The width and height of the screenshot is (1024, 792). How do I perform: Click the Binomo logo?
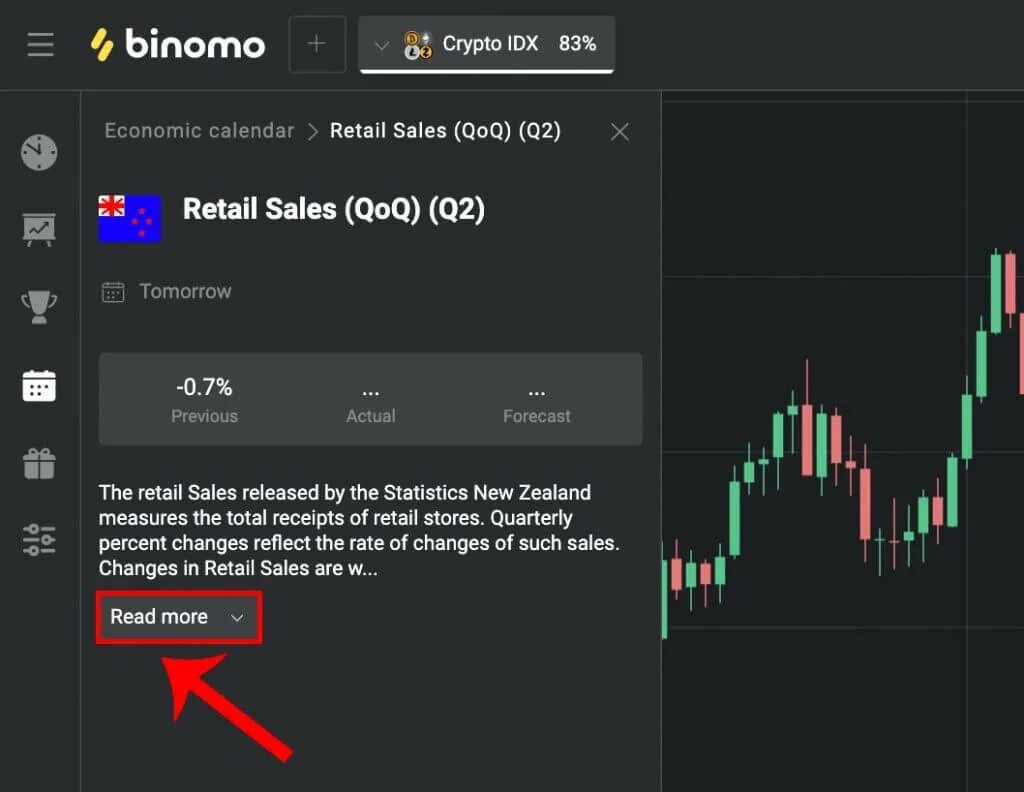click(178, 45)
